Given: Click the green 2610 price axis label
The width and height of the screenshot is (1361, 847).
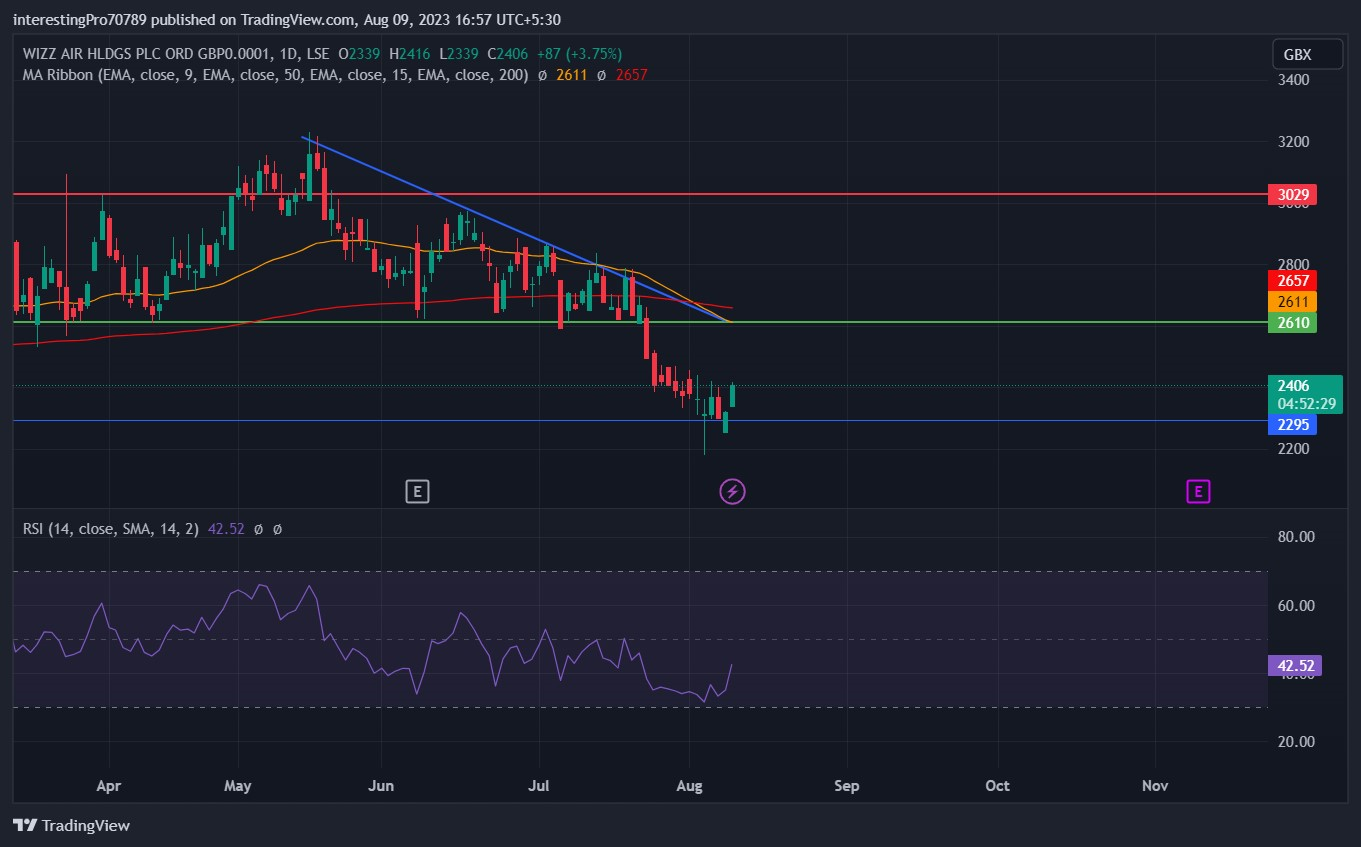Looking at the screenshot, I should point(1292,322).
